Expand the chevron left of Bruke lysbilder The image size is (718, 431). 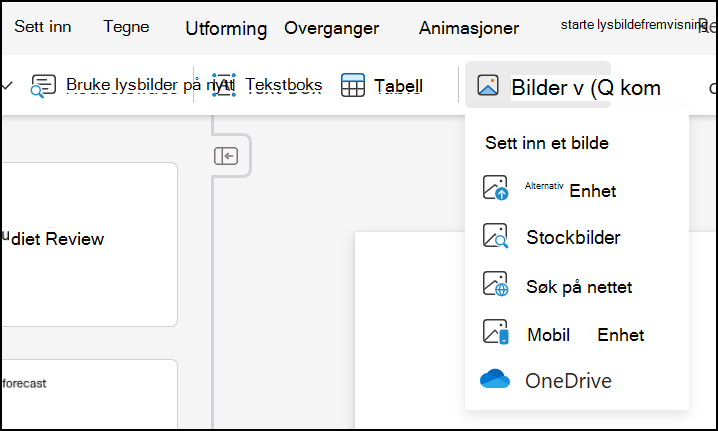pyautogui.click(x=7, y=85)
